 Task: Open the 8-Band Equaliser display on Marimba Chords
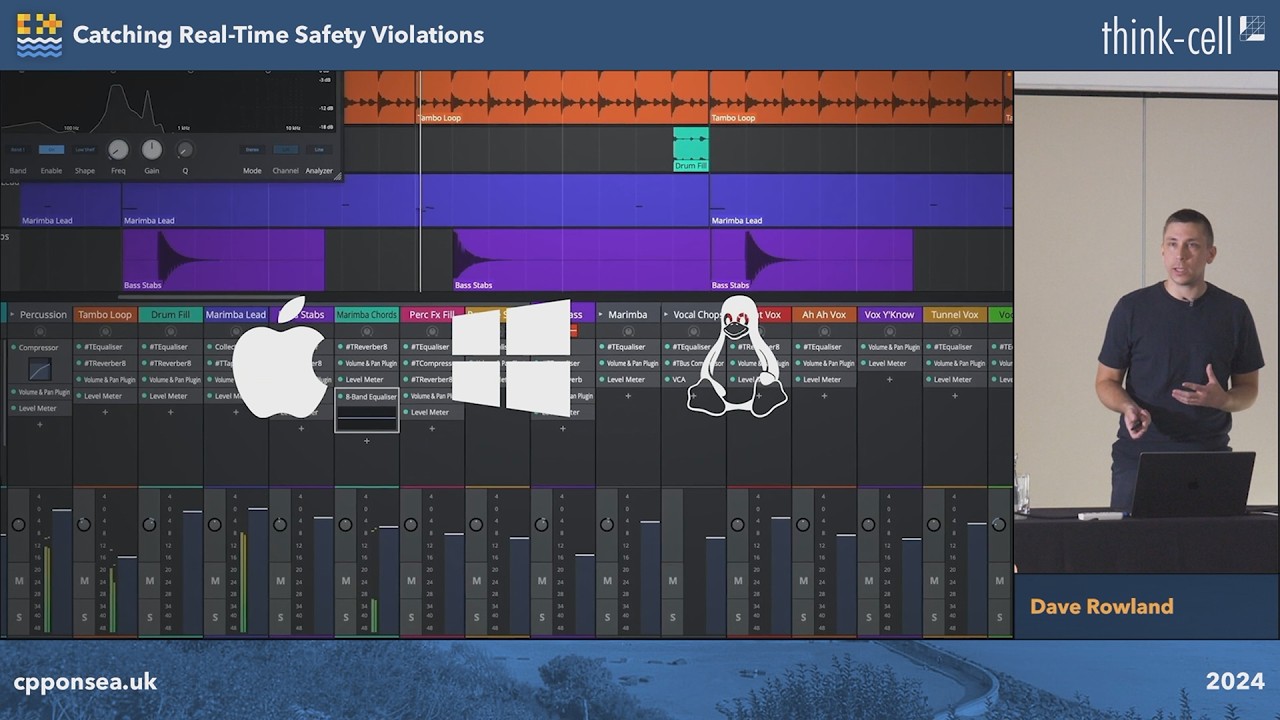pyautogui.click(x=367, y=417)
